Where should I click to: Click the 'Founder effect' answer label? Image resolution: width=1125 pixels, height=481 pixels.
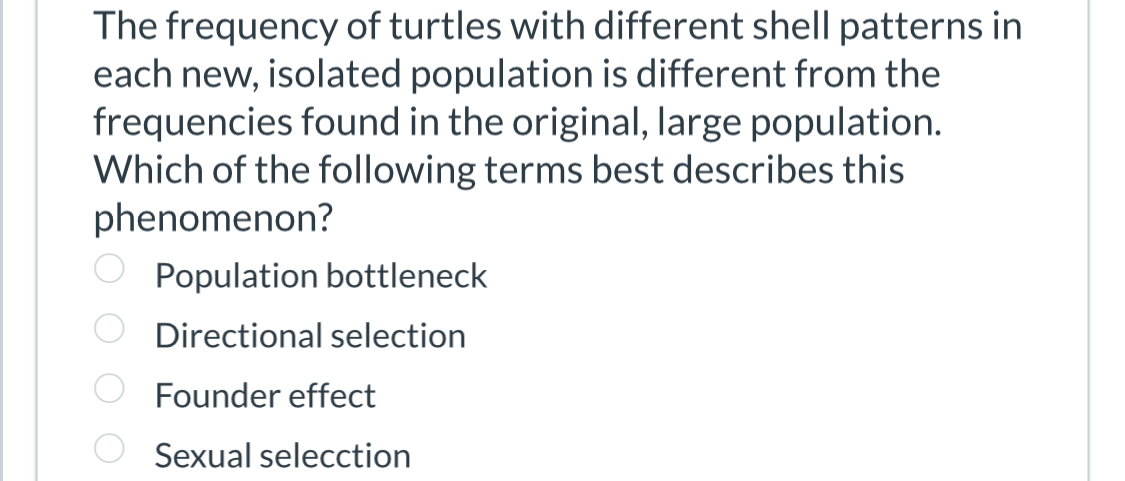(265, 396)
